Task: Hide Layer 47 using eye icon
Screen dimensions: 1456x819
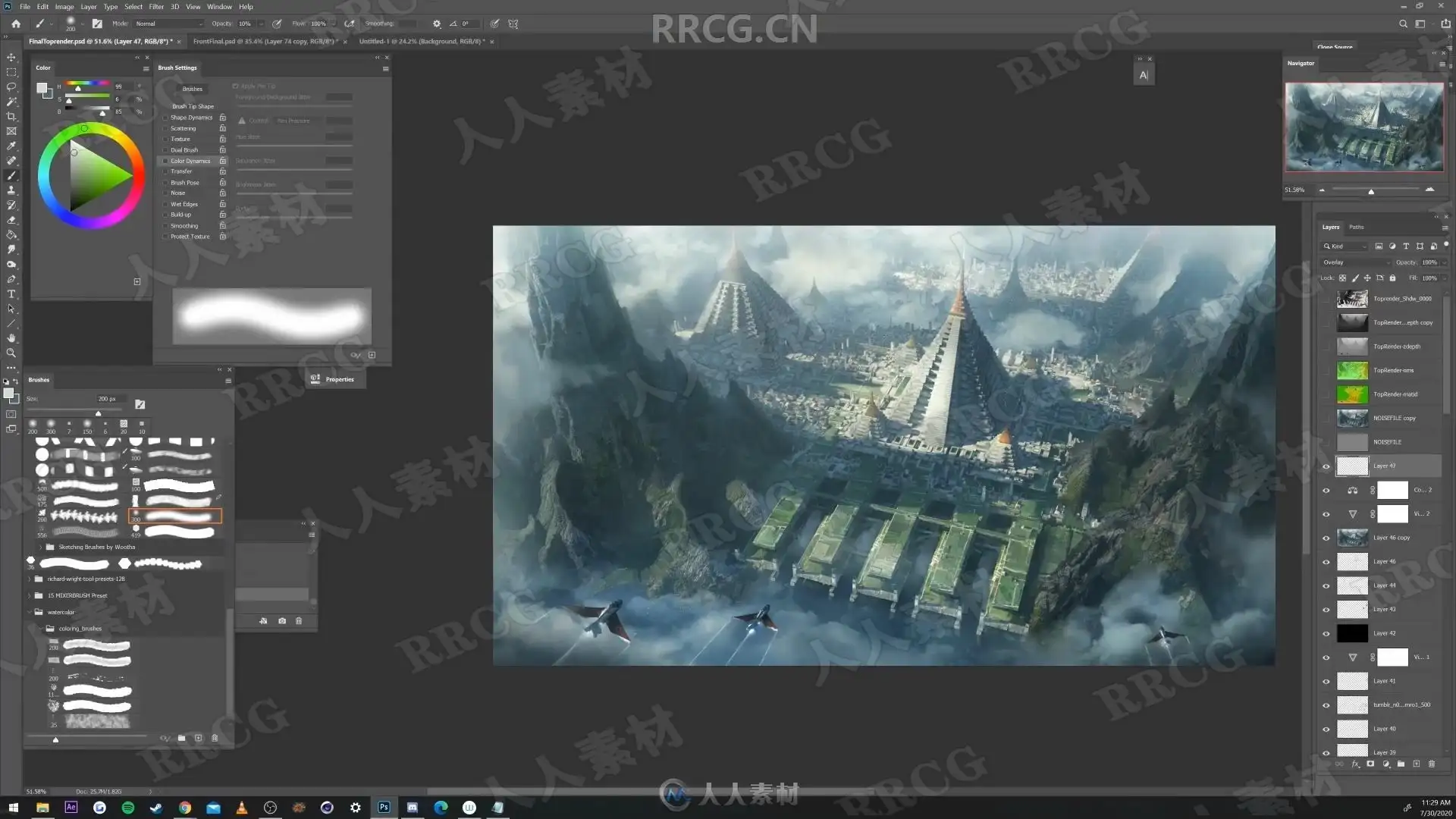Action: (1326, 466)
